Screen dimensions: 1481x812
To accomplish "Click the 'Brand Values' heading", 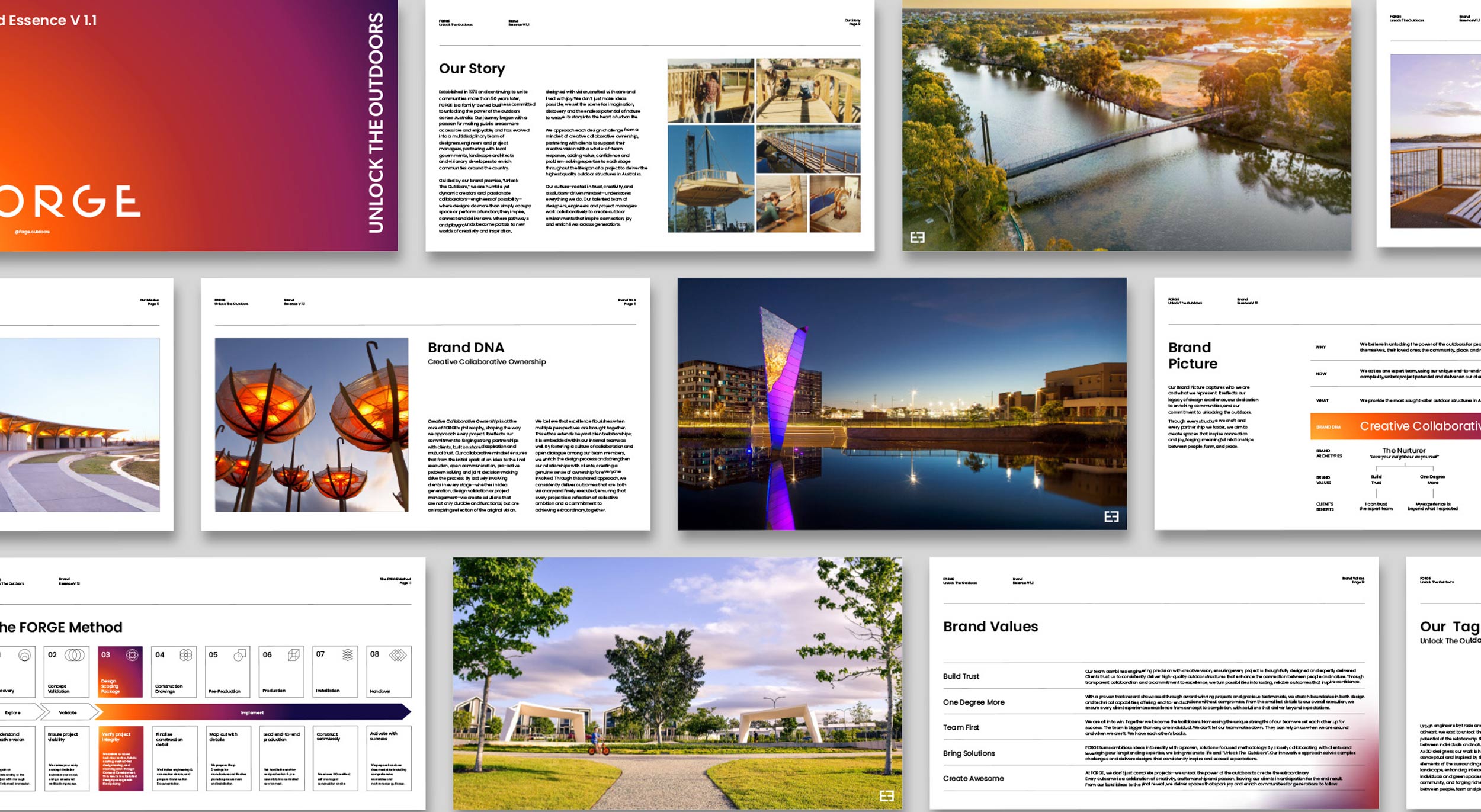I will [990, 627].
